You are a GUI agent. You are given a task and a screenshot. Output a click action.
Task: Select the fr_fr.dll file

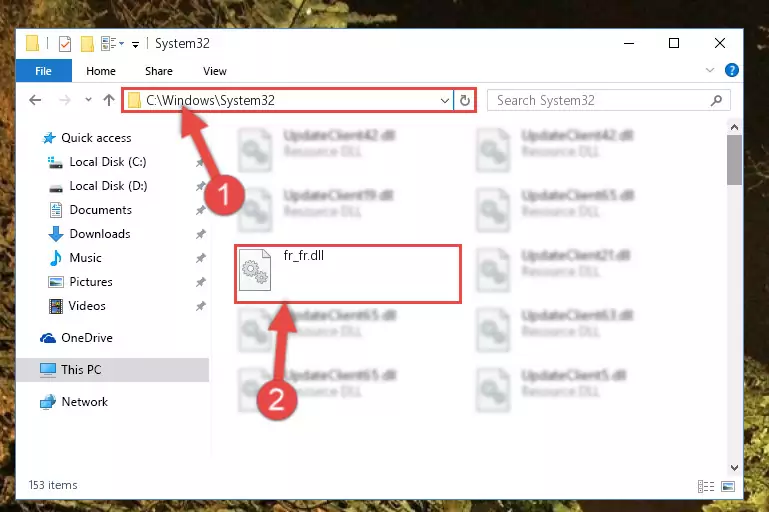pyautogui.click(x=348, y=274)
